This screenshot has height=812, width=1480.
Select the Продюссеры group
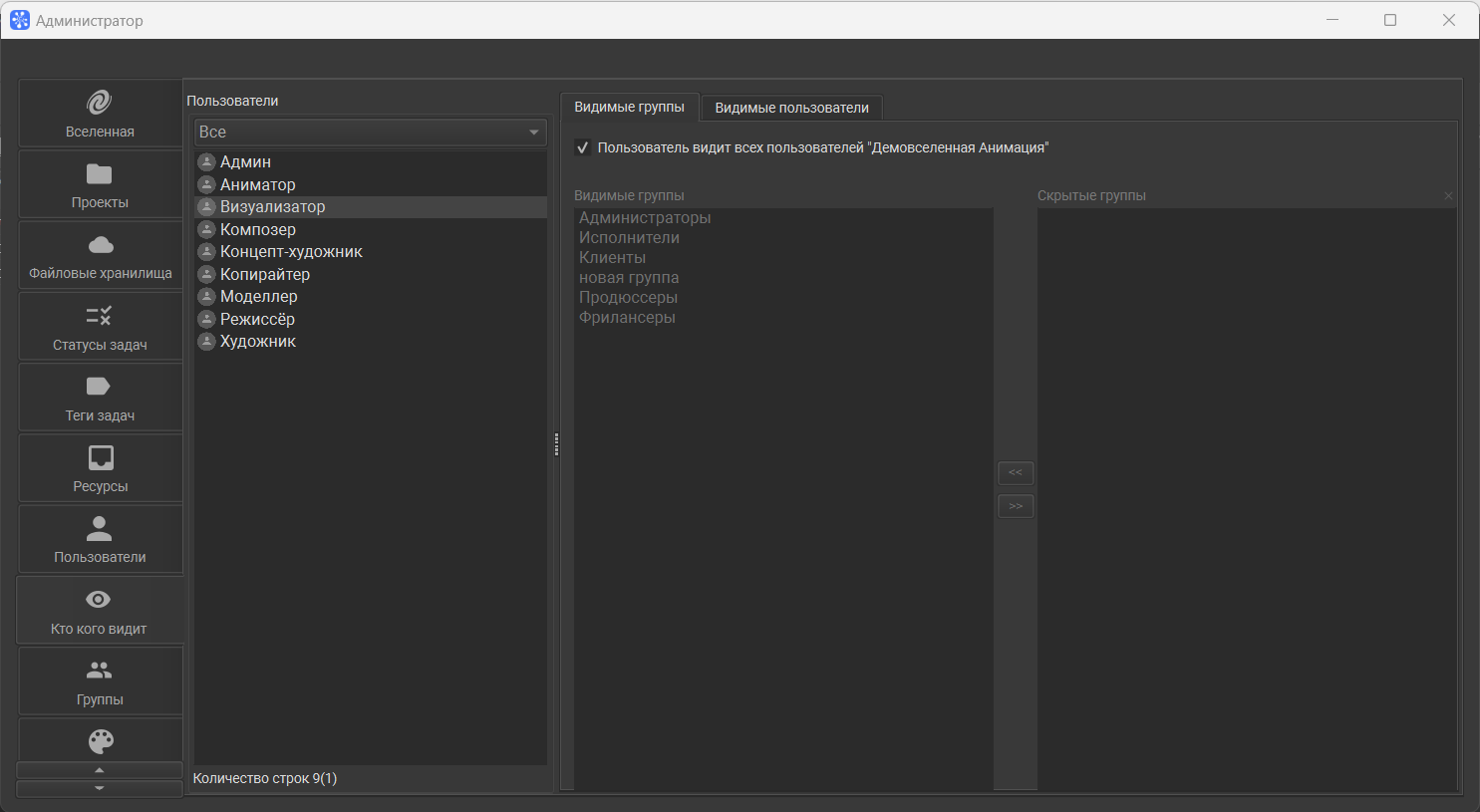(x=783, y=297)
